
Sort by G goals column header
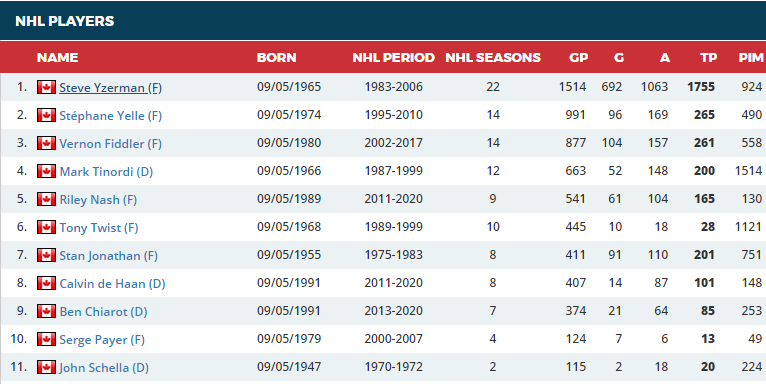[619, 58]
